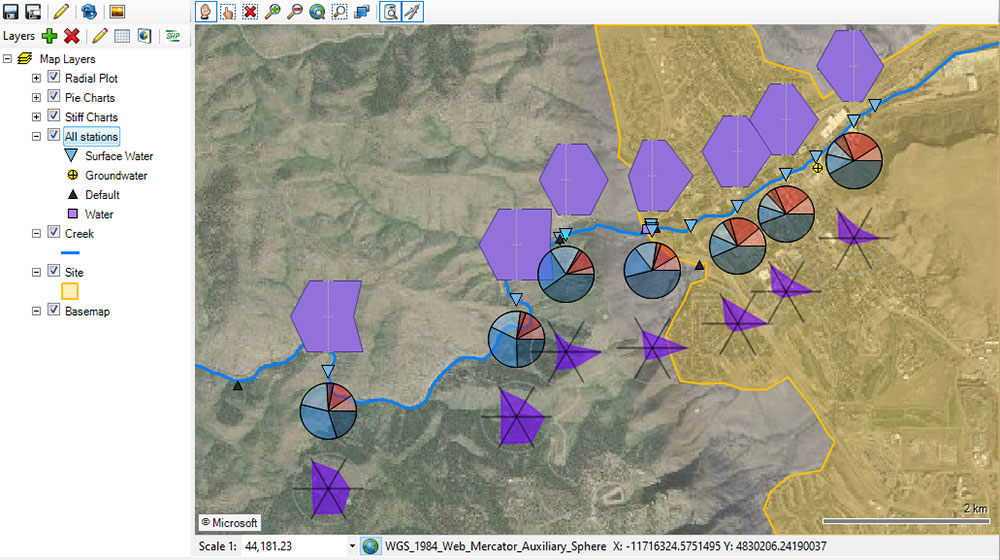The height and width of the screenshot is (560, 1000).
Task: Select the Pan hand tool
Action: [x=207, y=12]
